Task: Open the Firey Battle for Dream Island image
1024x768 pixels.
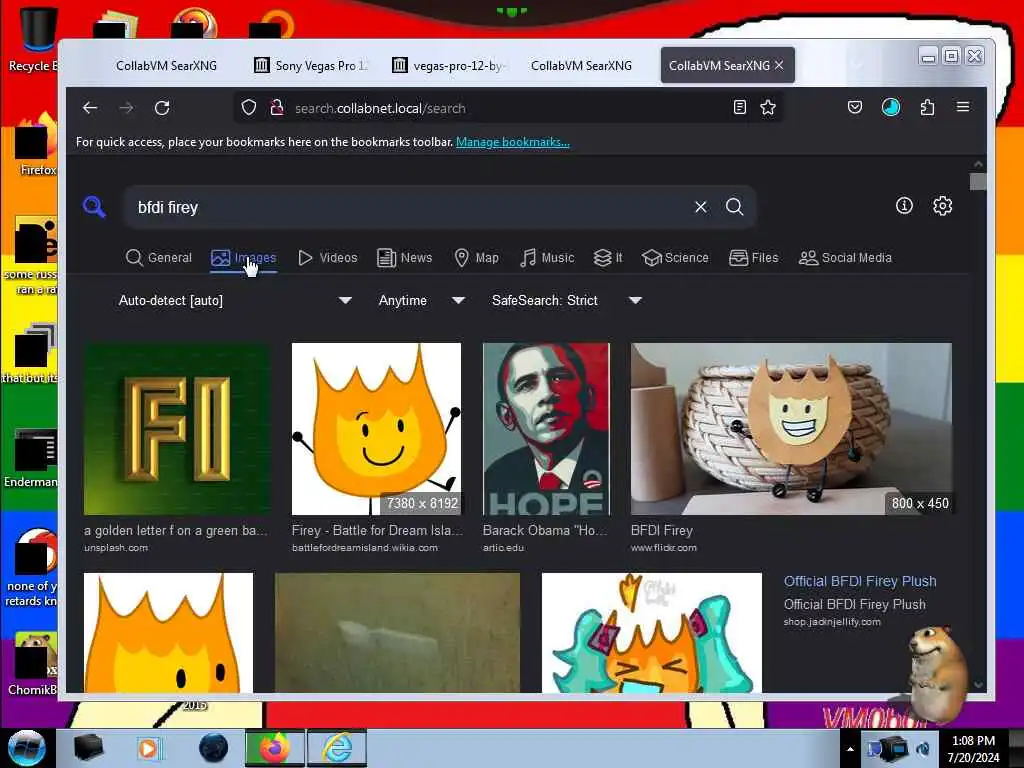Action: tap(376, 429)
